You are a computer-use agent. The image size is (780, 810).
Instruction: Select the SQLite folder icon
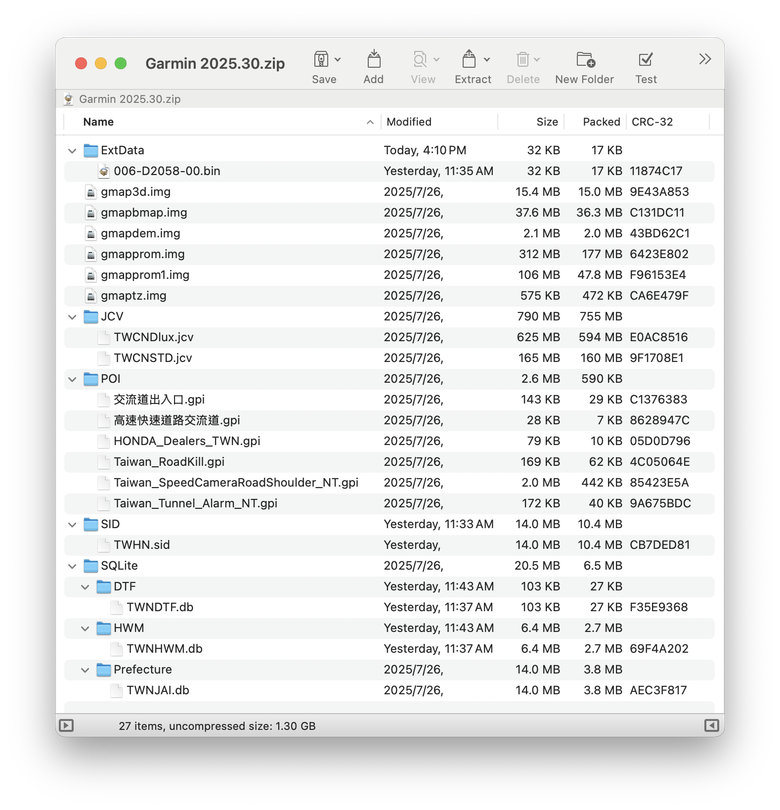(91, 566)
